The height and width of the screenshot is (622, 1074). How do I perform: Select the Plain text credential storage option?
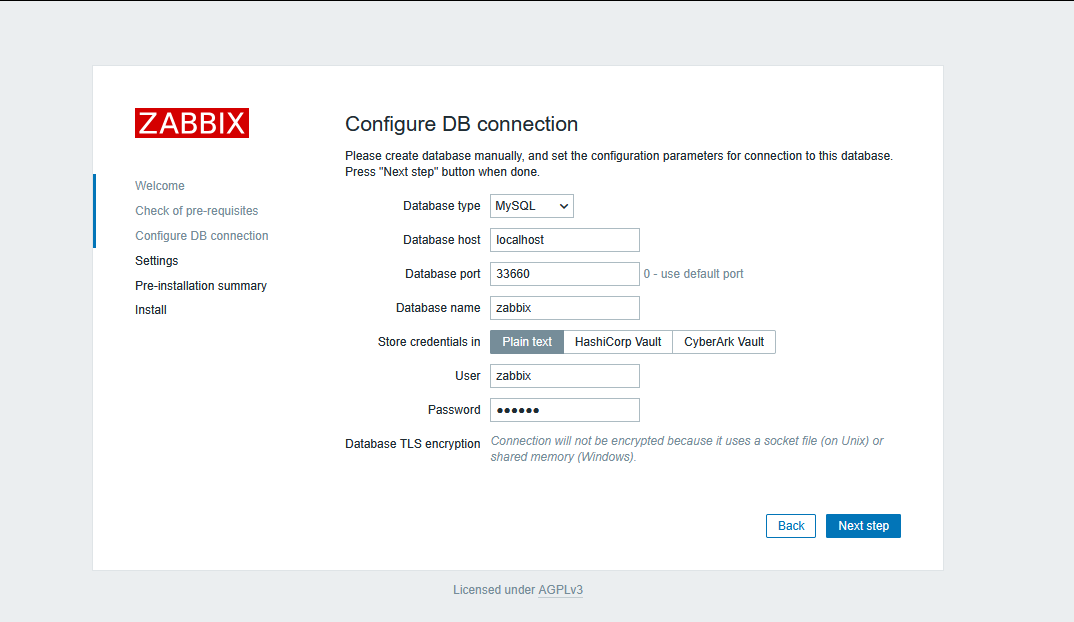point(527,341)
